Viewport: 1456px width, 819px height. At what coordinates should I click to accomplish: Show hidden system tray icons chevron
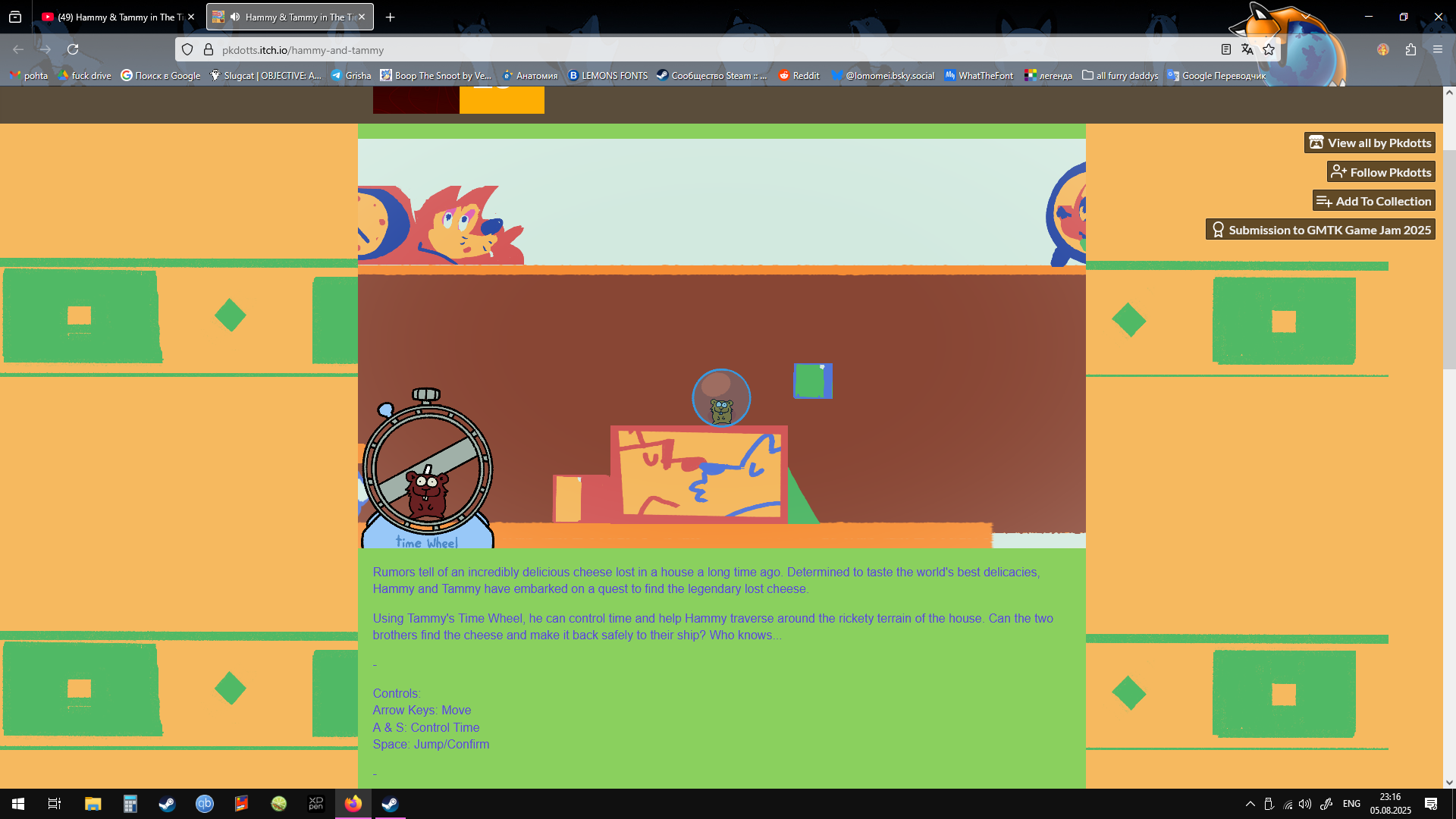tap(1250, 804)
